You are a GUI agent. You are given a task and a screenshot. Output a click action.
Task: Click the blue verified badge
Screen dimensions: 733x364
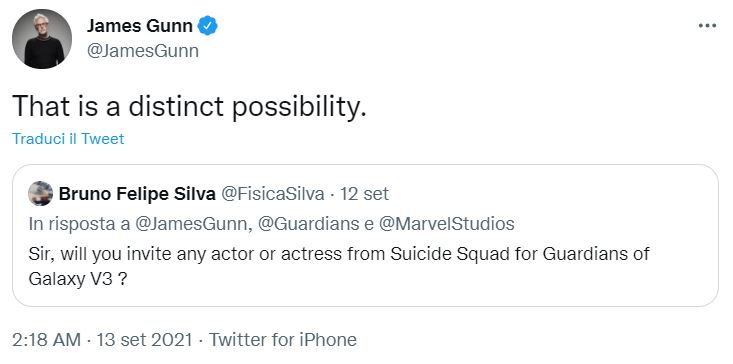208,26
